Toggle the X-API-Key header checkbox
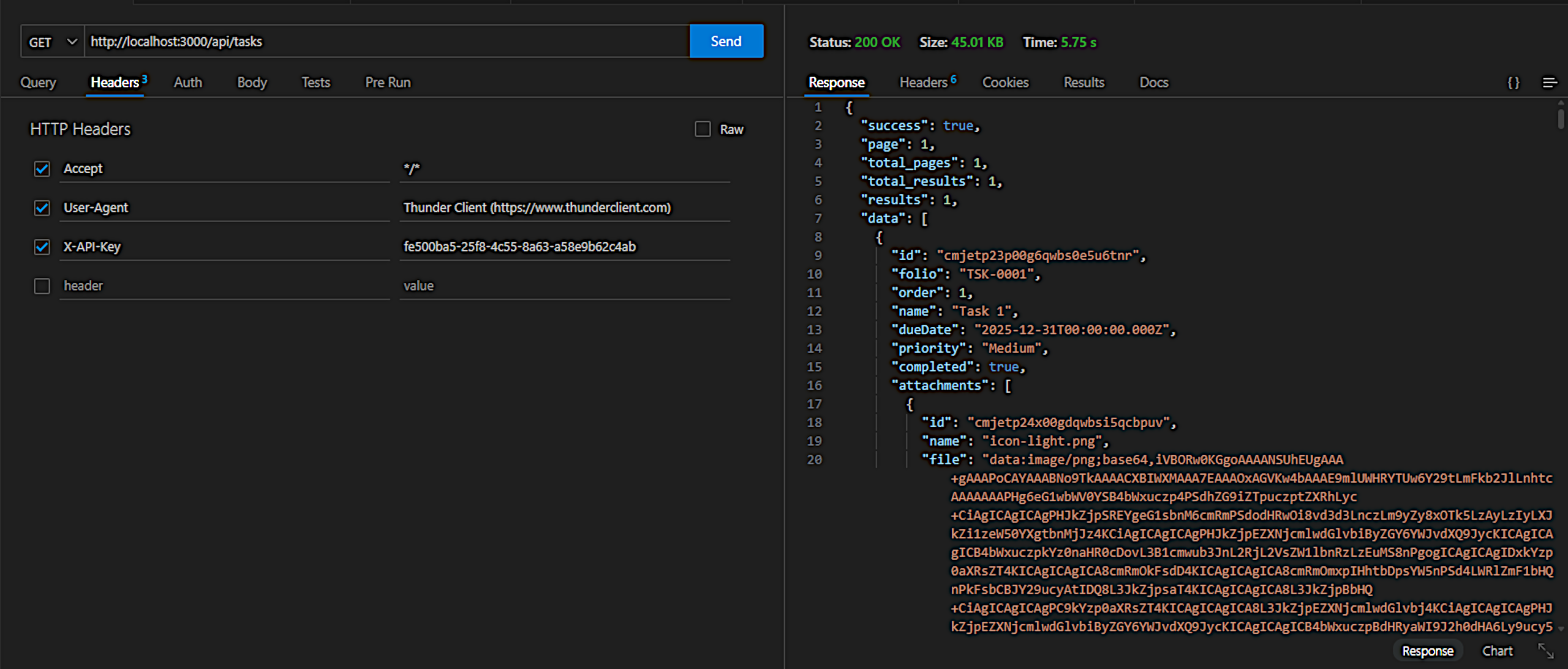1568x669 pixels. point(42,247)
